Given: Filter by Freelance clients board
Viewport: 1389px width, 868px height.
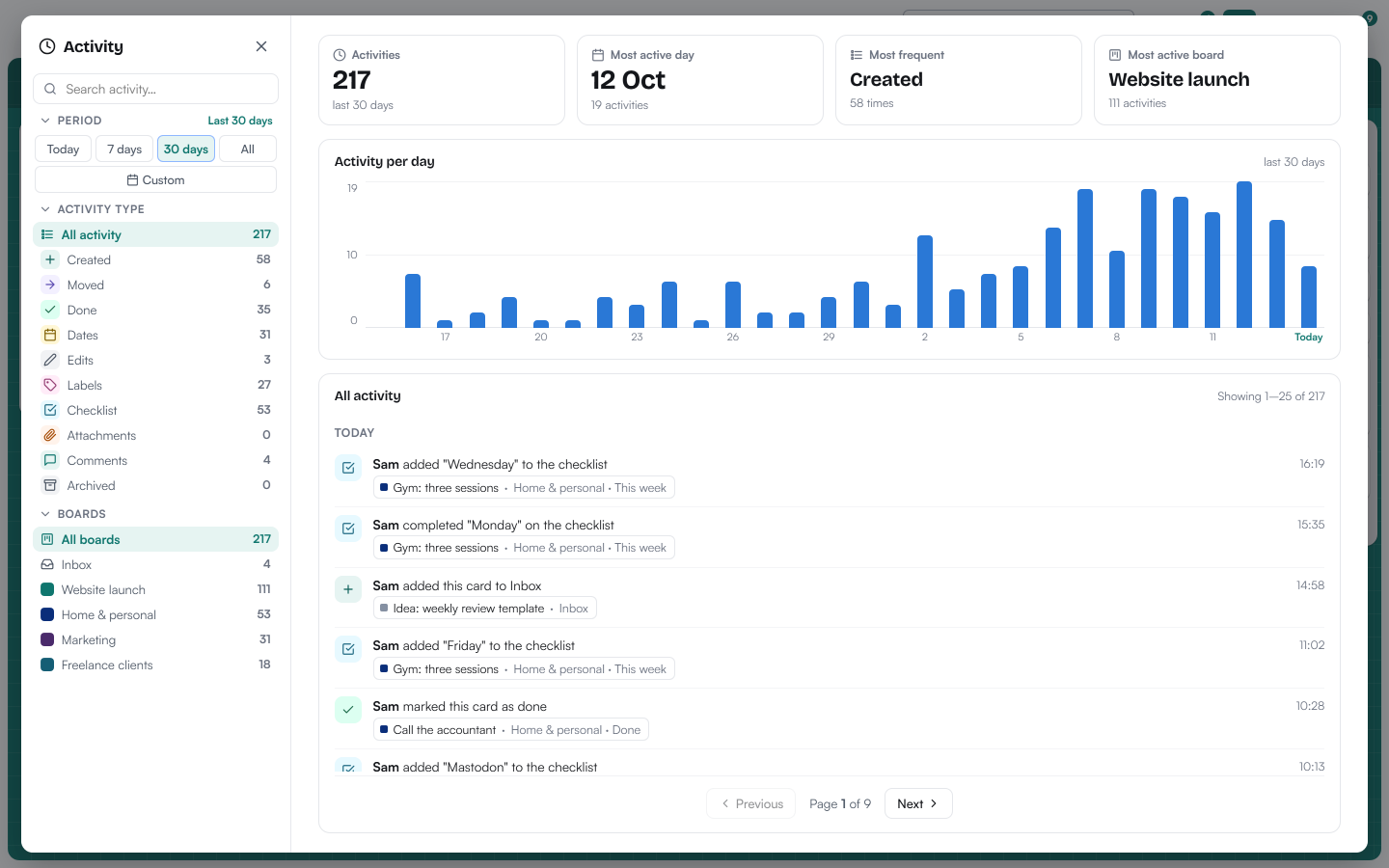Looking at the screenshot, I should pos(155,665).
